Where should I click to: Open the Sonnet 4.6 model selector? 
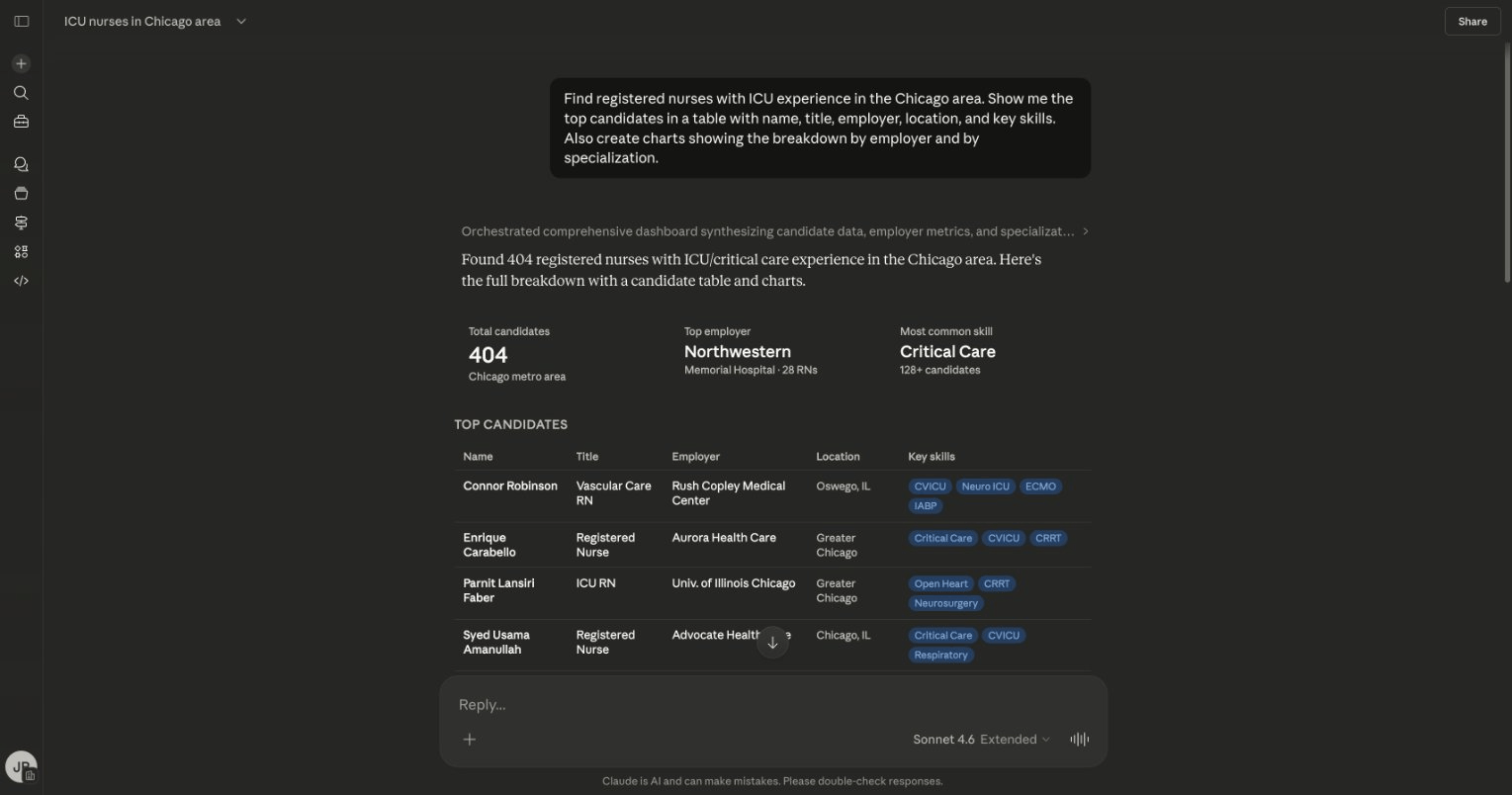tap(981, 739)
